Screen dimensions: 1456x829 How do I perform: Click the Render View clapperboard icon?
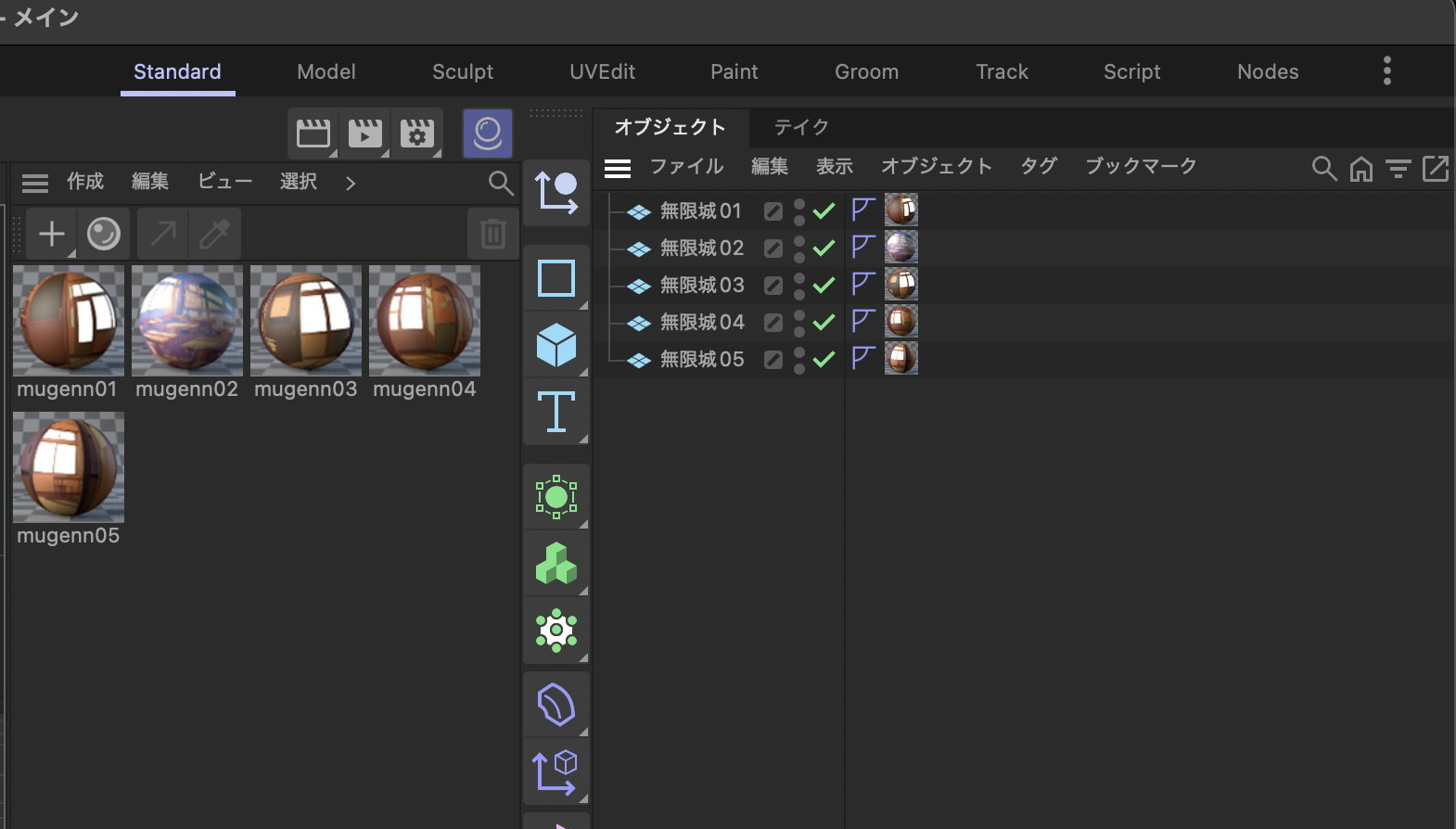click(313, 134)
